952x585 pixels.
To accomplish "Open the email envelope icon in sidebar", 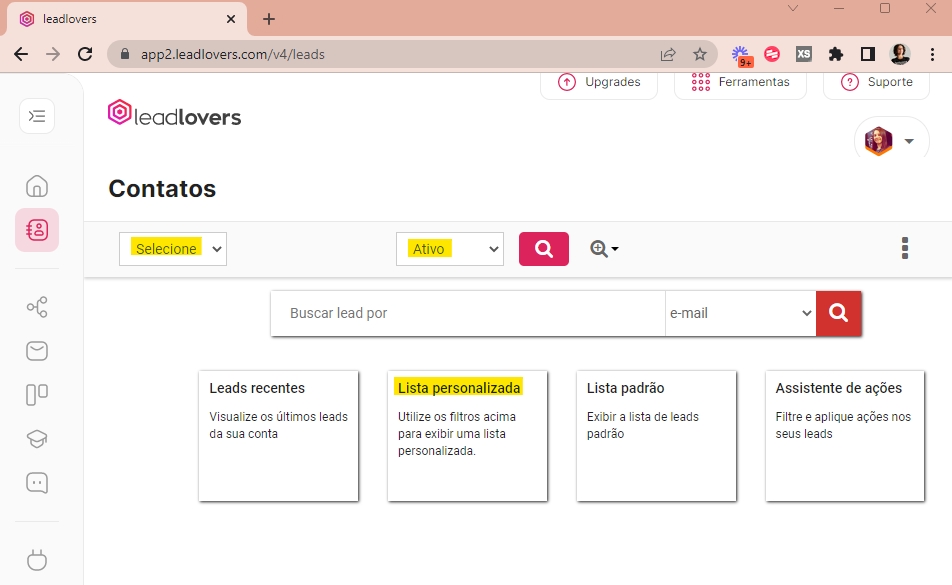I will pyautogui.click(x=37, y=351).
